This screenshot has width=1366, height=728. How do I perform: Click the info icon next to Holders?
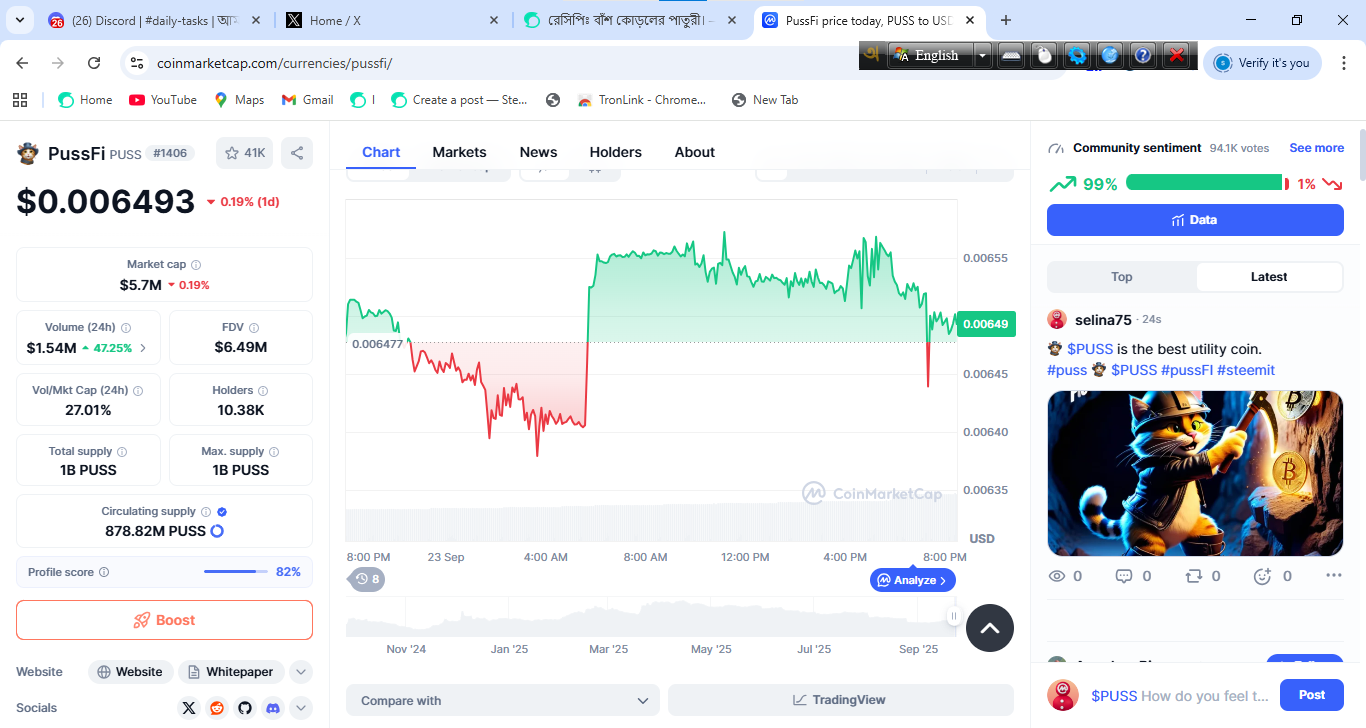coord(263,390)
